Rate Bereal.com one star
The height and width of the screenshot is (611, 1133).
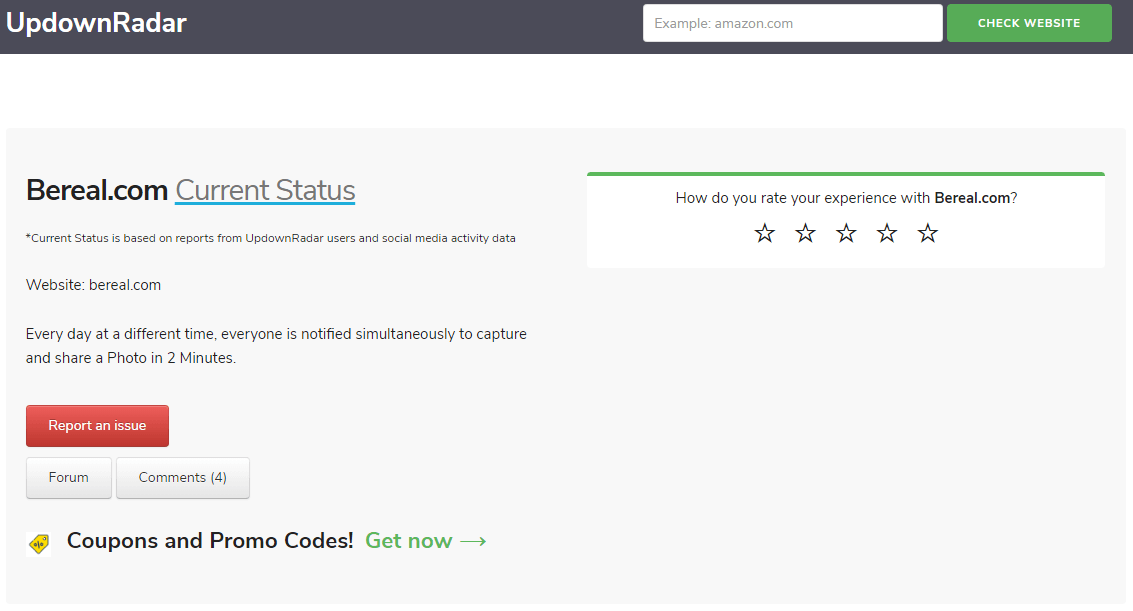pos(765,233)
